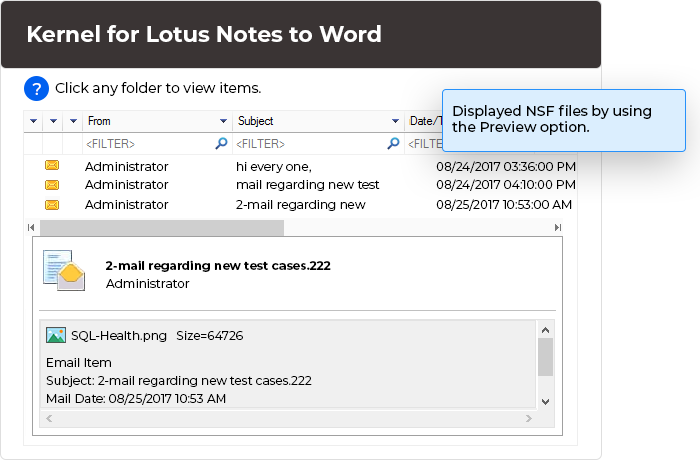
Task: Open the 'mail regarding new test' subject row
Action: tap(308, 185)
